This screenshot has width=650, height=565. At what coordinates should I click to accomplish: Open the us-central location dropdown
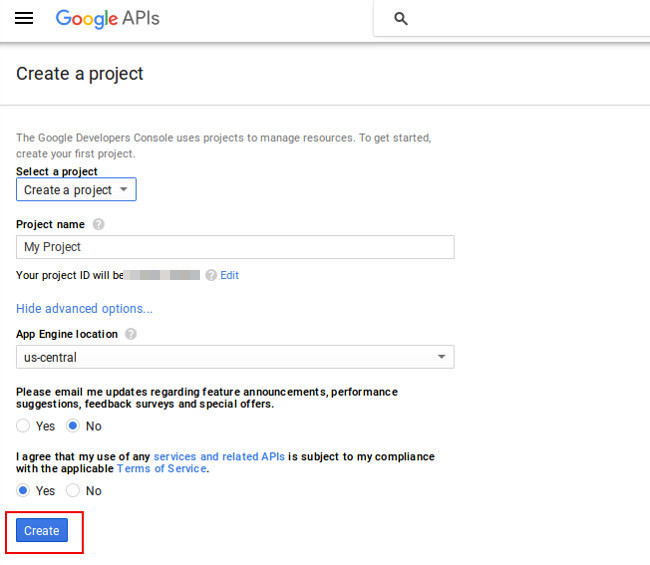pyautogui.click(x=235, y=357)
